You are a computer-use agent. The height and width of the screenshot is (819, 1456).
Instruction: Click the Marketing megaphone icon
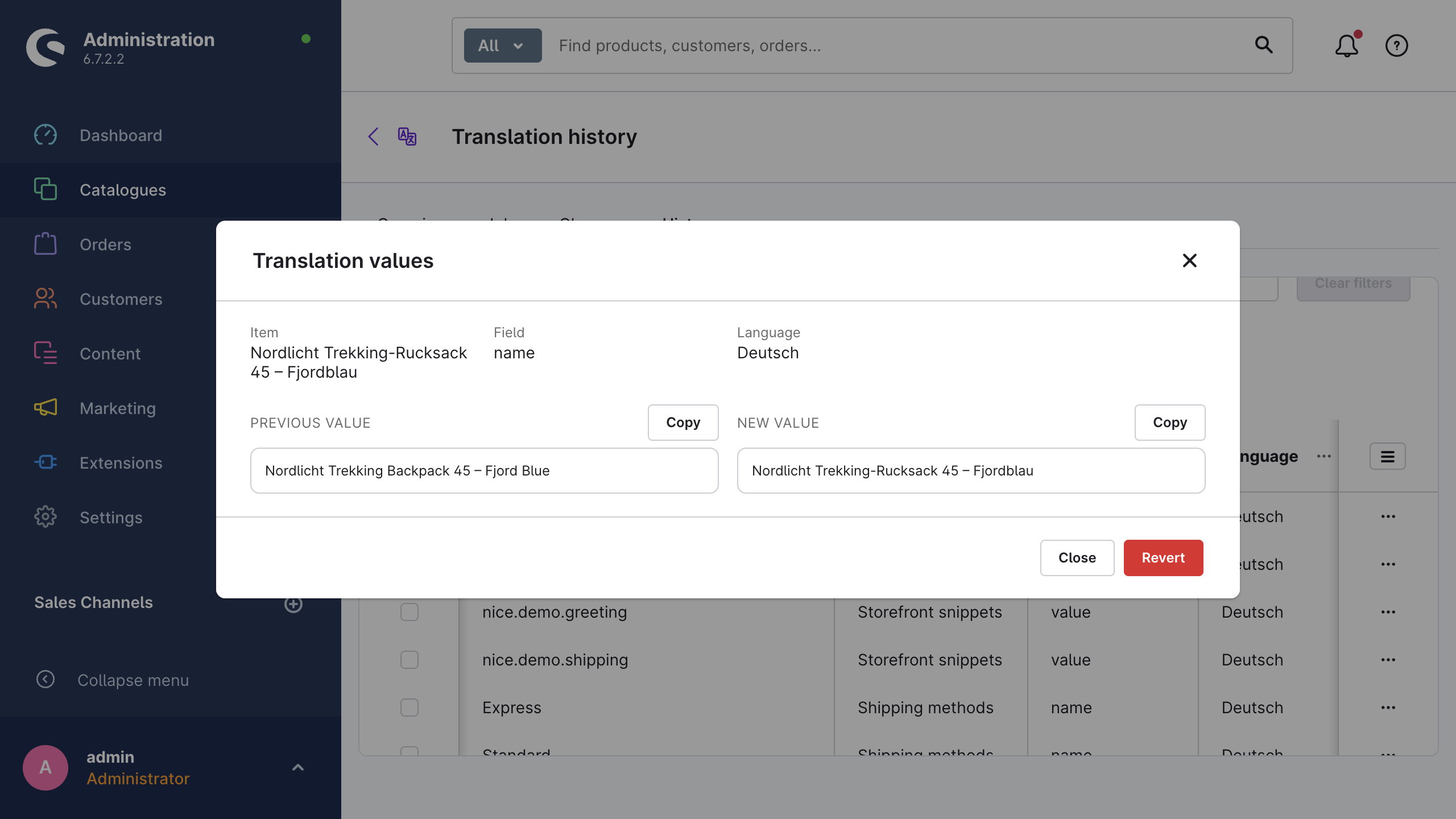coord(45,408)
